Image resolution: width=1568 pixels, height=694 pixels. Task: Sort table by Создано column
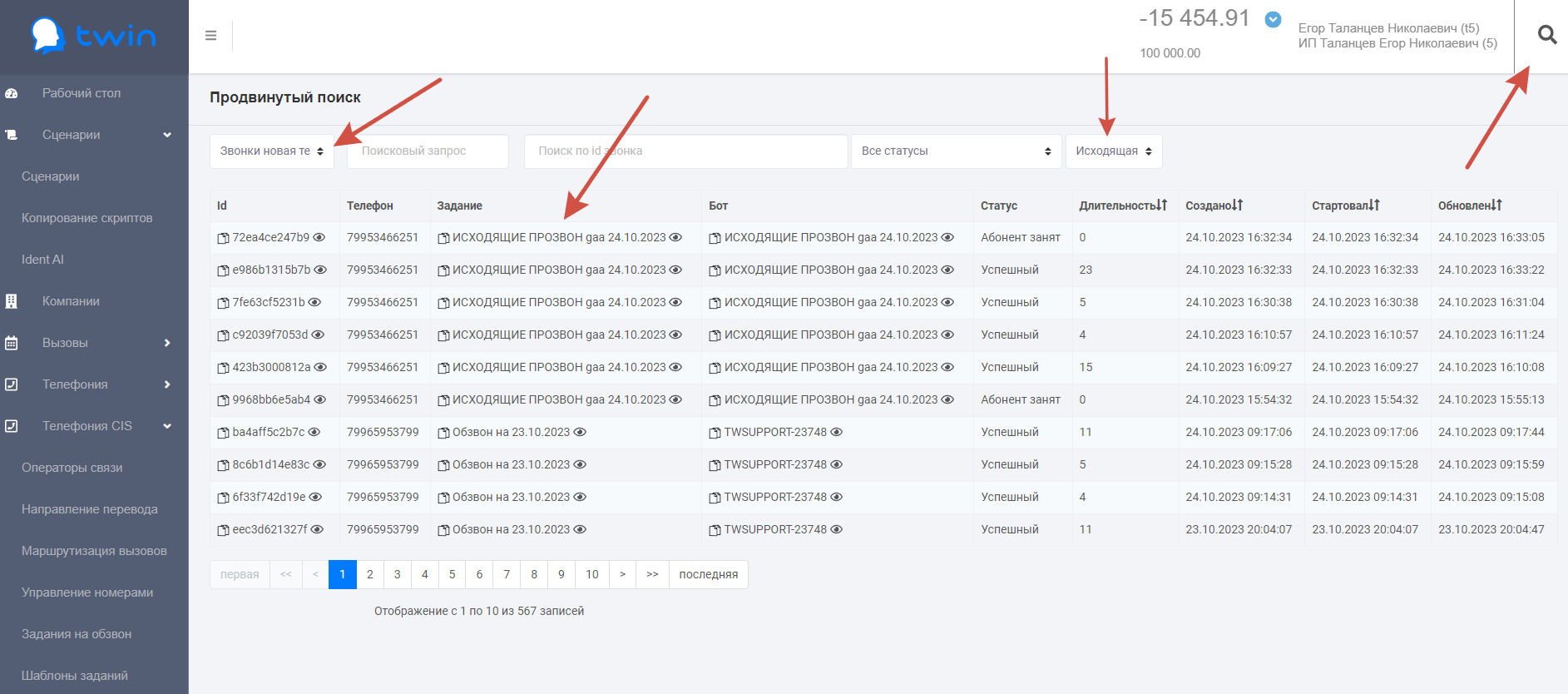[x=1237, y=205]
